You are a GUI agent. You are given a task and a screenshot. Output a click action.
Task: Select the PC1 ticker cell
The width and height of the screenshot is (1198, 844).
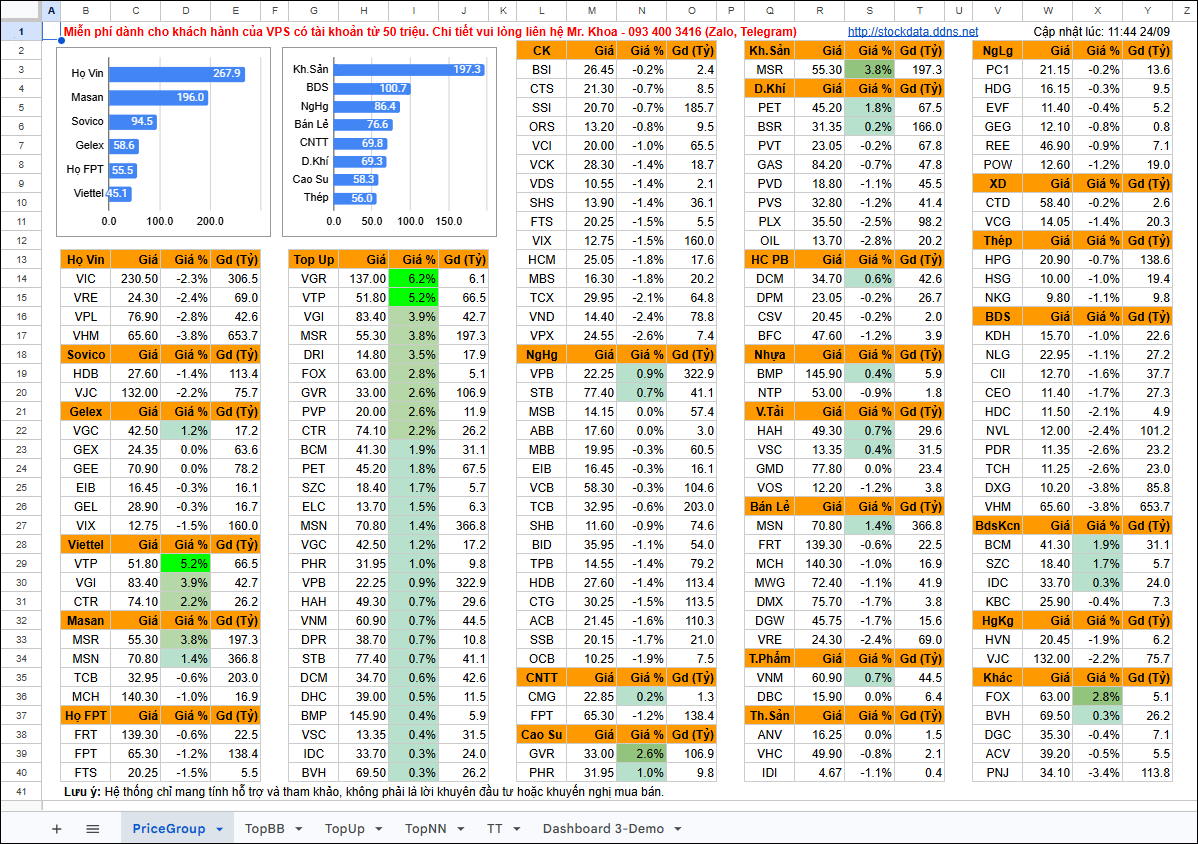point(997,70)
